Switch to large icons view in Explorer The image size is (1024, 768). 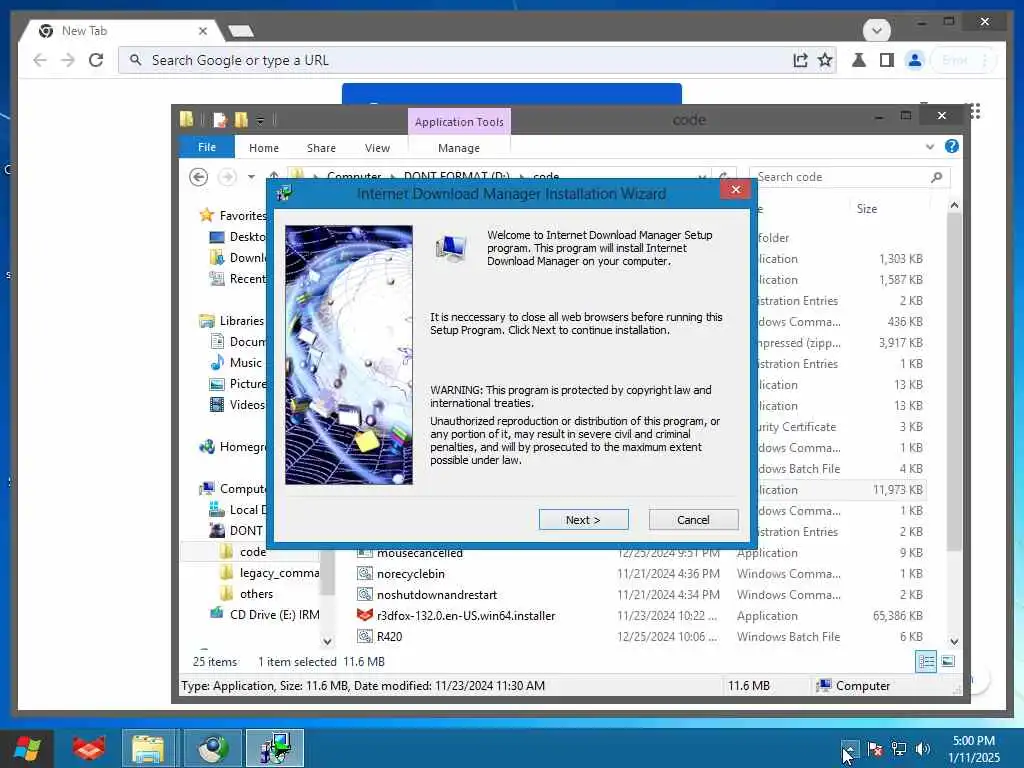[x=948, y=662]
